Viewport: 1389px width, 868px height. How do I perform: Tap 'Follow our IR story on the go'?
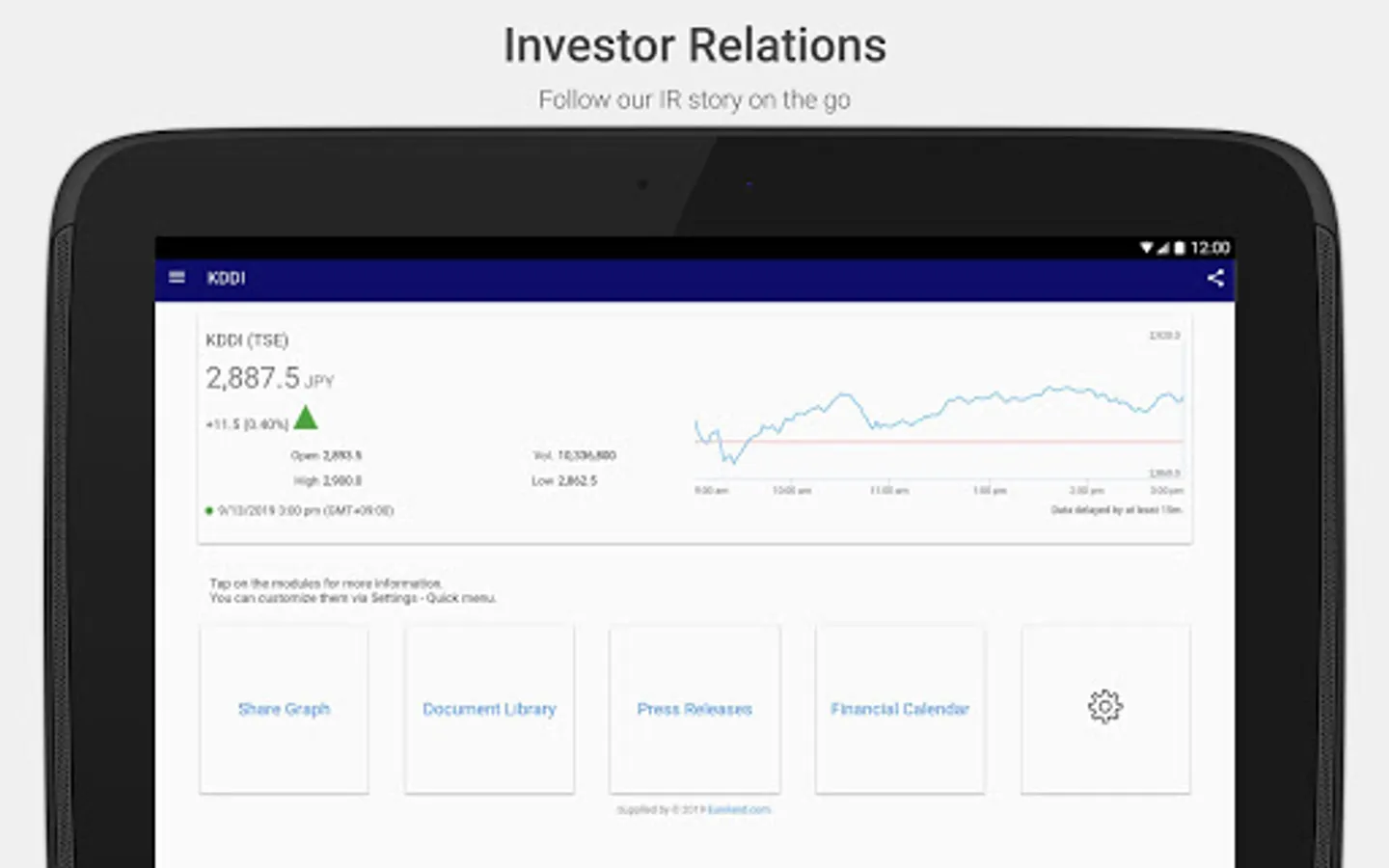point(694,99)
